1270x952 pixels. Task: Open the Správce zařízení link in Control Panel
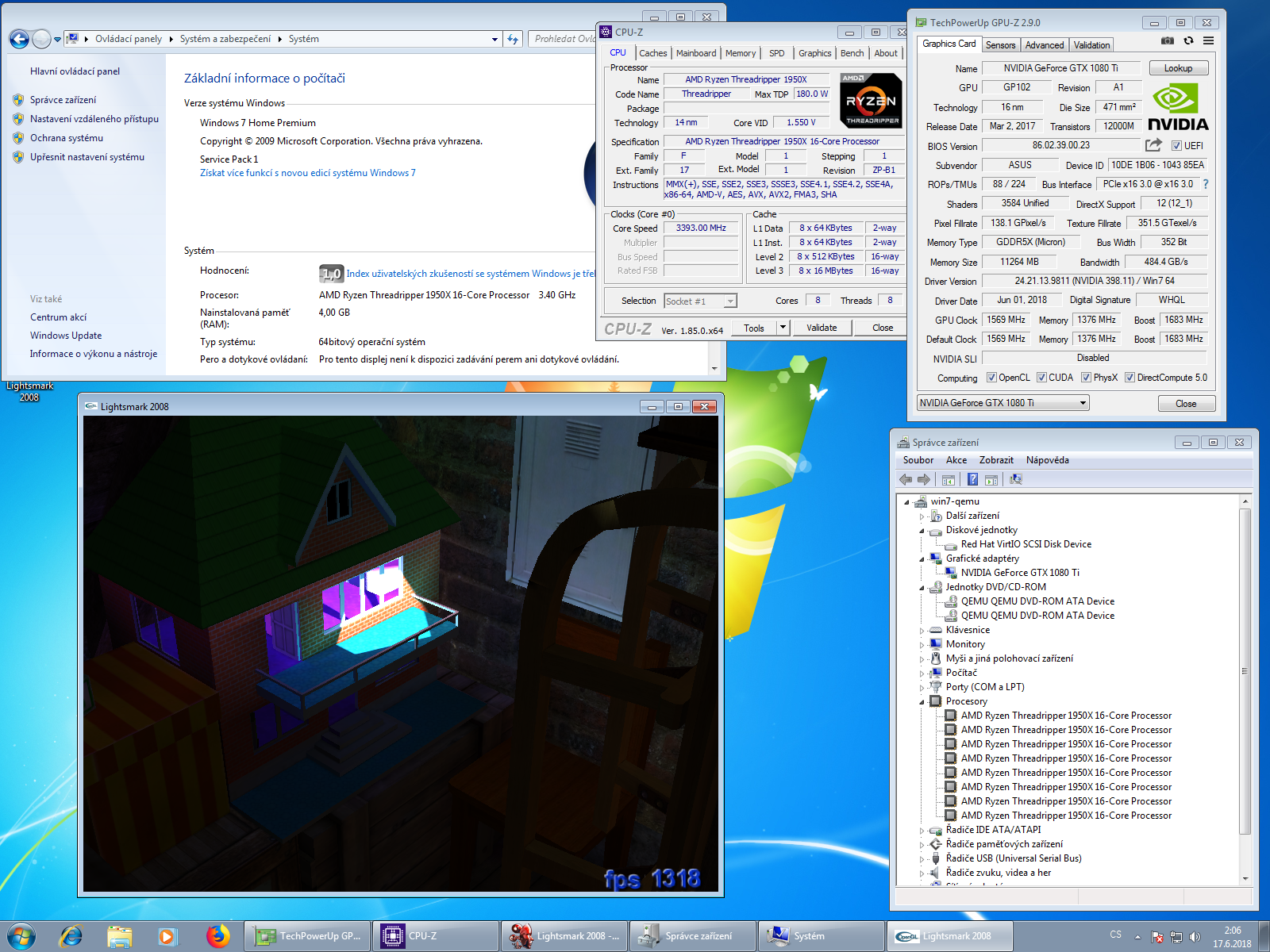tap(63, 100)
